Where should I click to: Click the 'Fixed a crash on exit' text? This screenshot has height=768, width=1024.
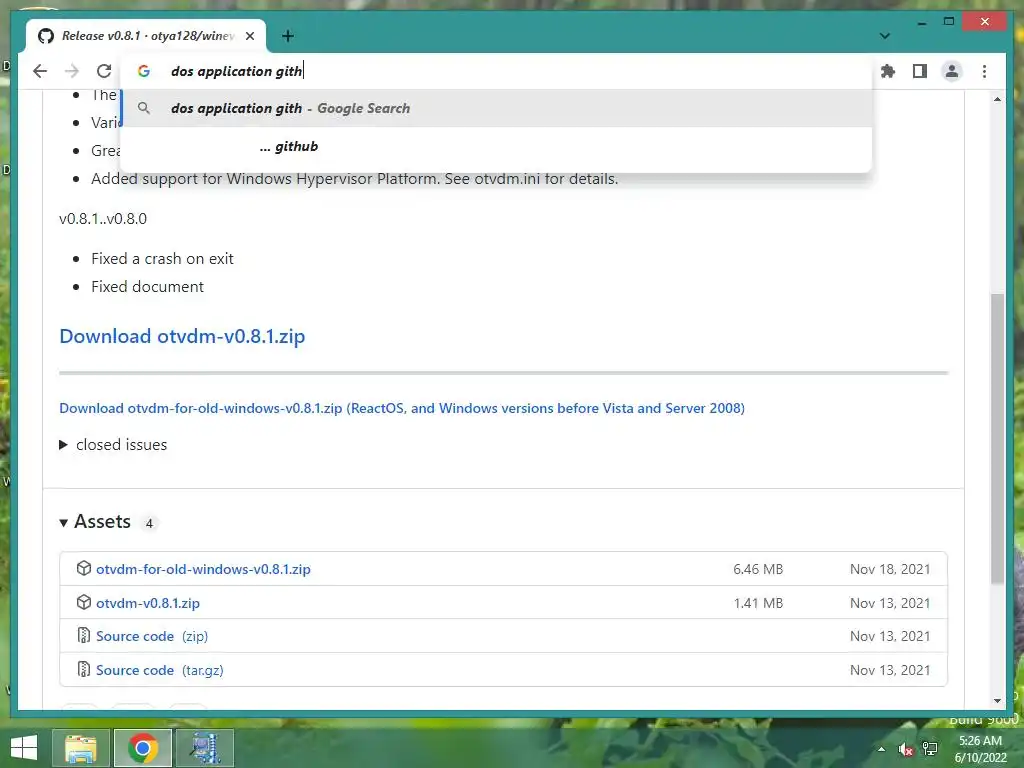coord(163,259)
